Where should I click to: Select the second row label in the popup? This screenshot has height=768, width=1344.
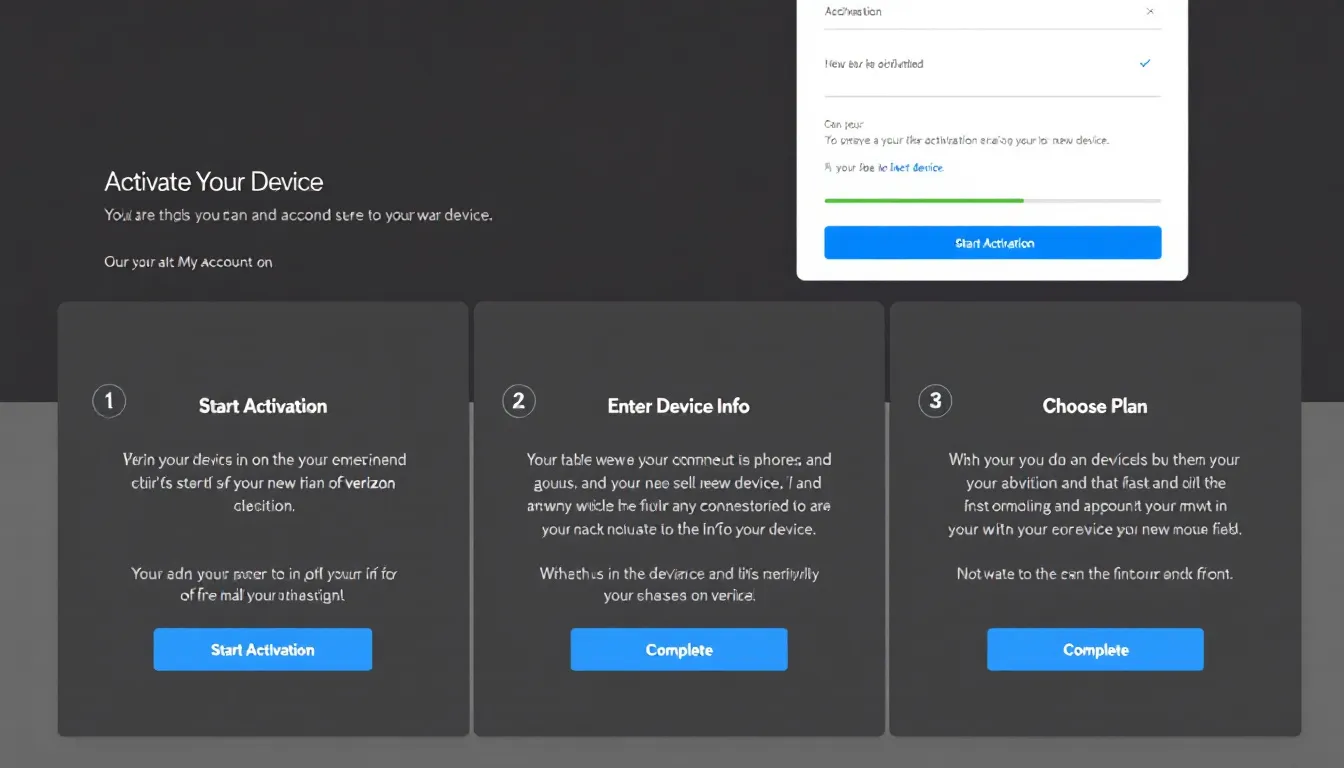874,64
